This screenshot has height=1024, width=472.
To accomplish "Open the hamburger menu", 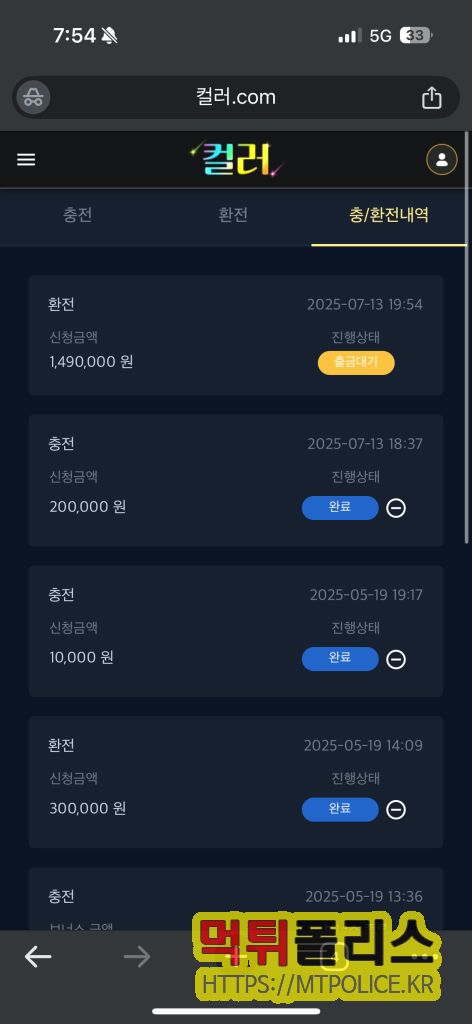I will (26, 159).
